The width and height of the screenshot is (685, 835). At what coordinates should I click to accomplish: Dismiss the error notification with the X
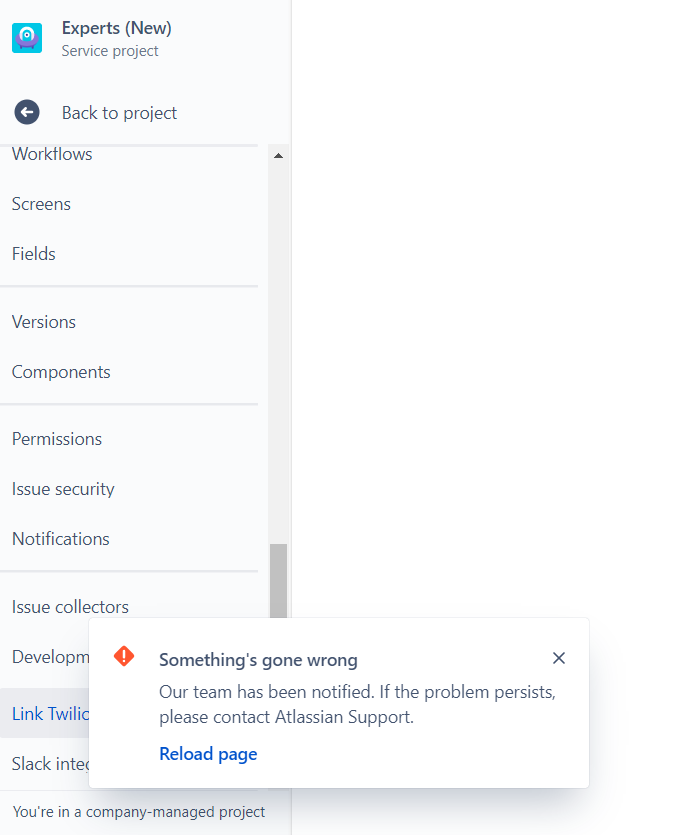coord(559,658)
